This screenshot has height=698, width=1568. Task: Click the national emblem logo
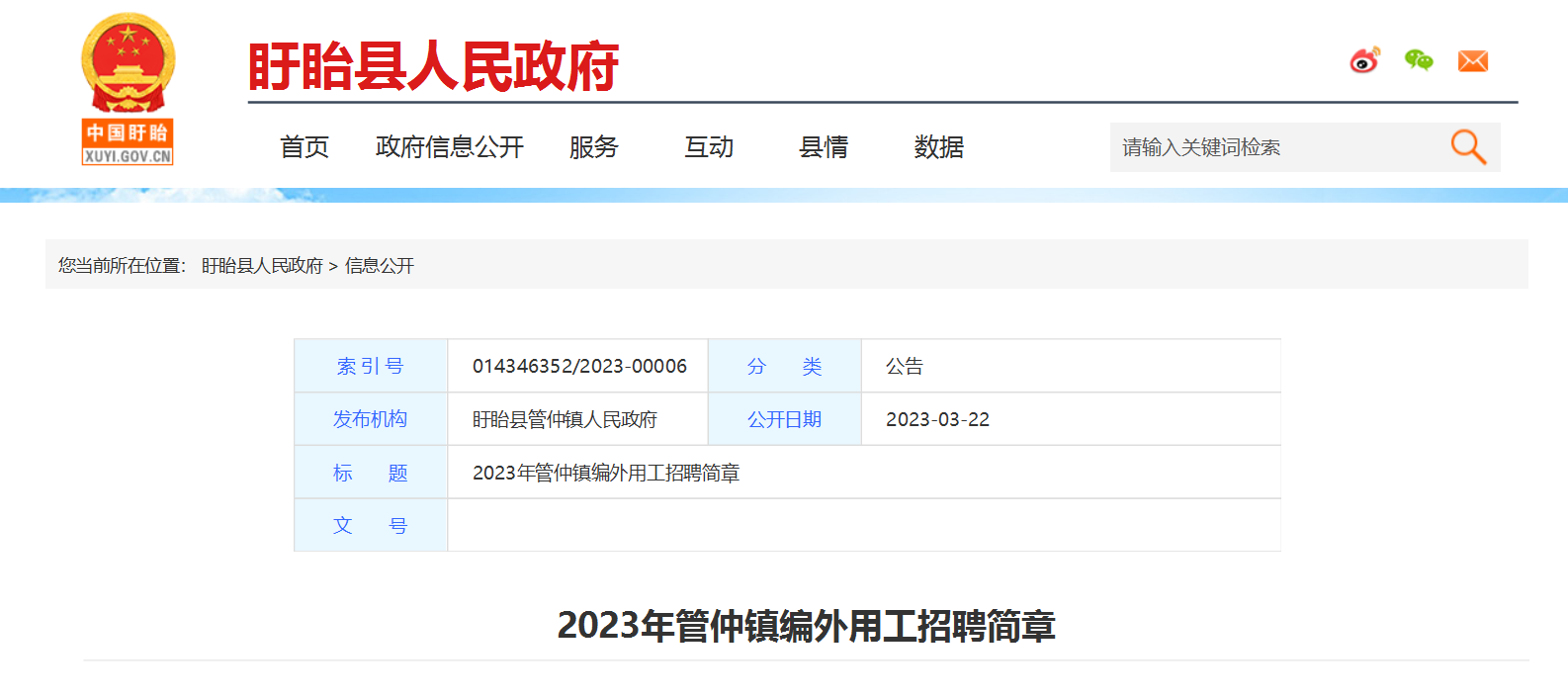[x=128, y=61]
